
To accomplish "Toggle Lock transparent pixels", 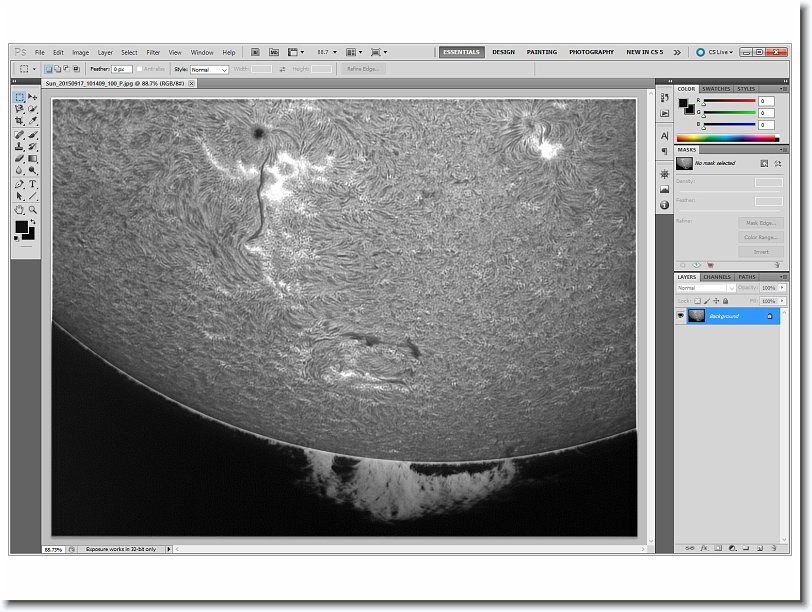I will click(698, 301).
